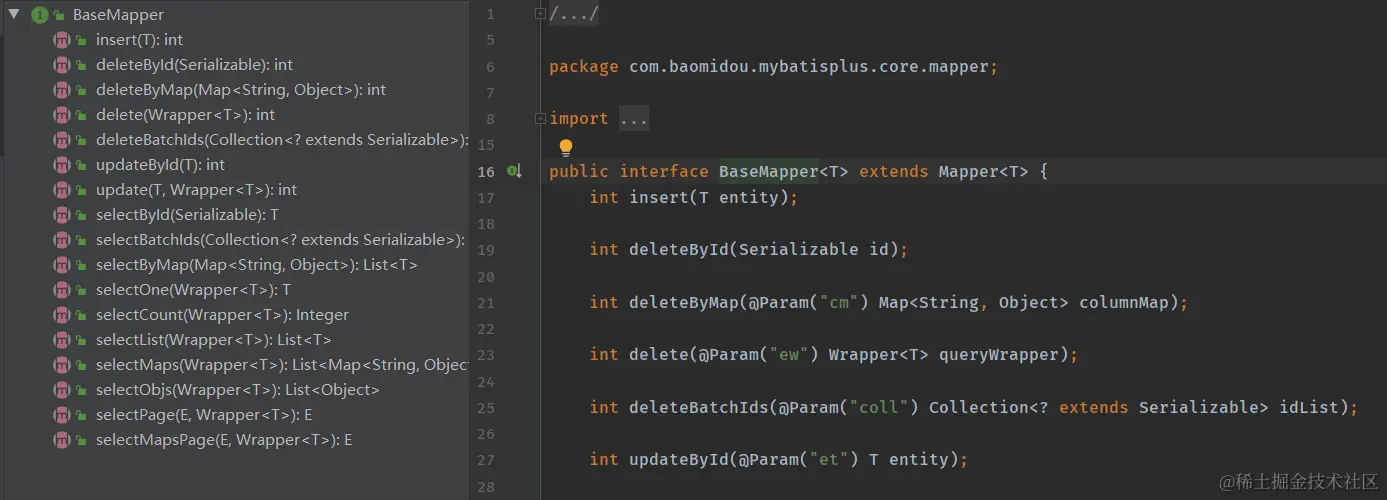Select selectById(Serializable): T entry
The height and width of the screenshot is (500, 1387).
click(x=187, y=215)
